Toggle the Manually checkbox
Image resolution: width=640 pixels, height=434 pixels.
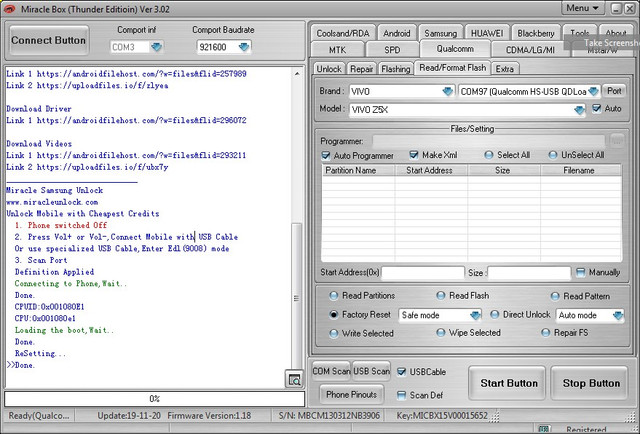tap(580, 272)
